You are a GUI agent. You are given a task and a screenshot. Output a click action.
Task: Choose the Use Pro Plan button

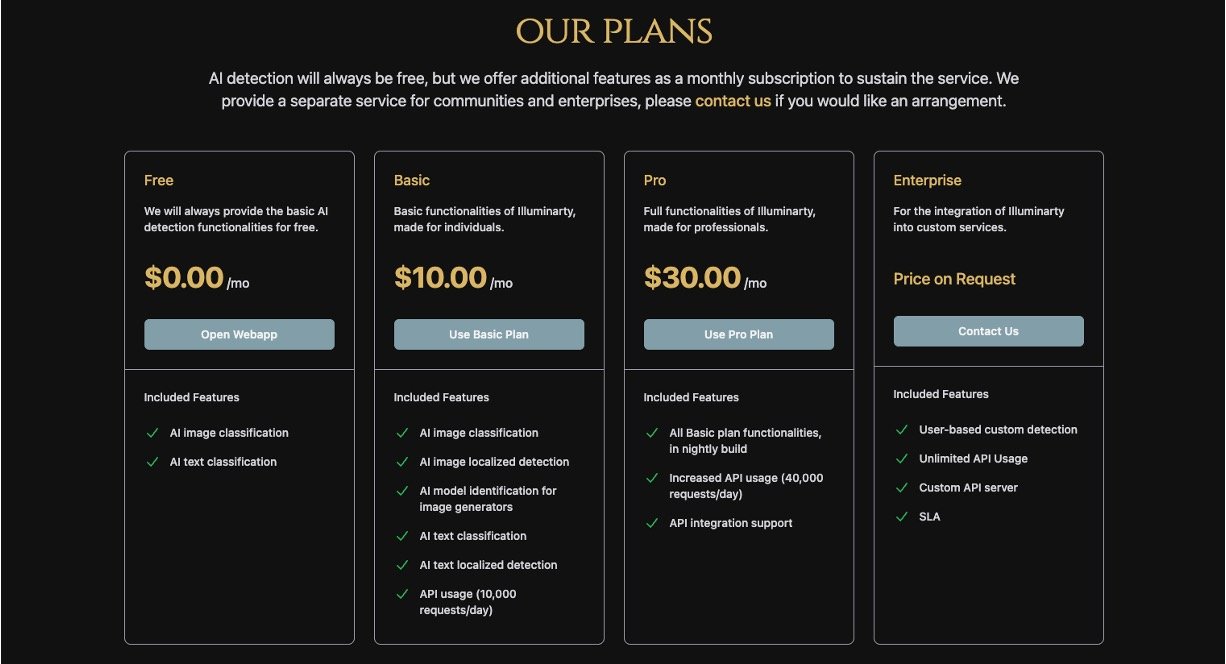[739, 335]
